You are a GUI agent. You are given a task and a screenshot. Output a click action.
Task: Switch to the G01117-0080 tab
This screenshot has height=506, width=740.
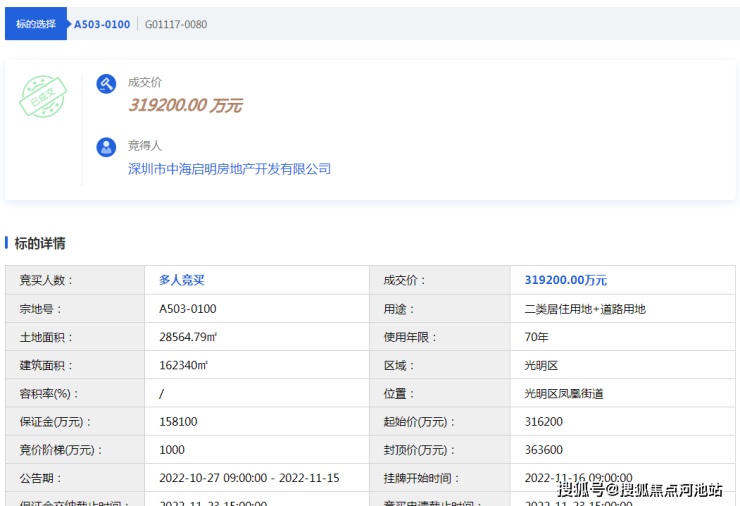pyautogui.click(x=176, y=24)
